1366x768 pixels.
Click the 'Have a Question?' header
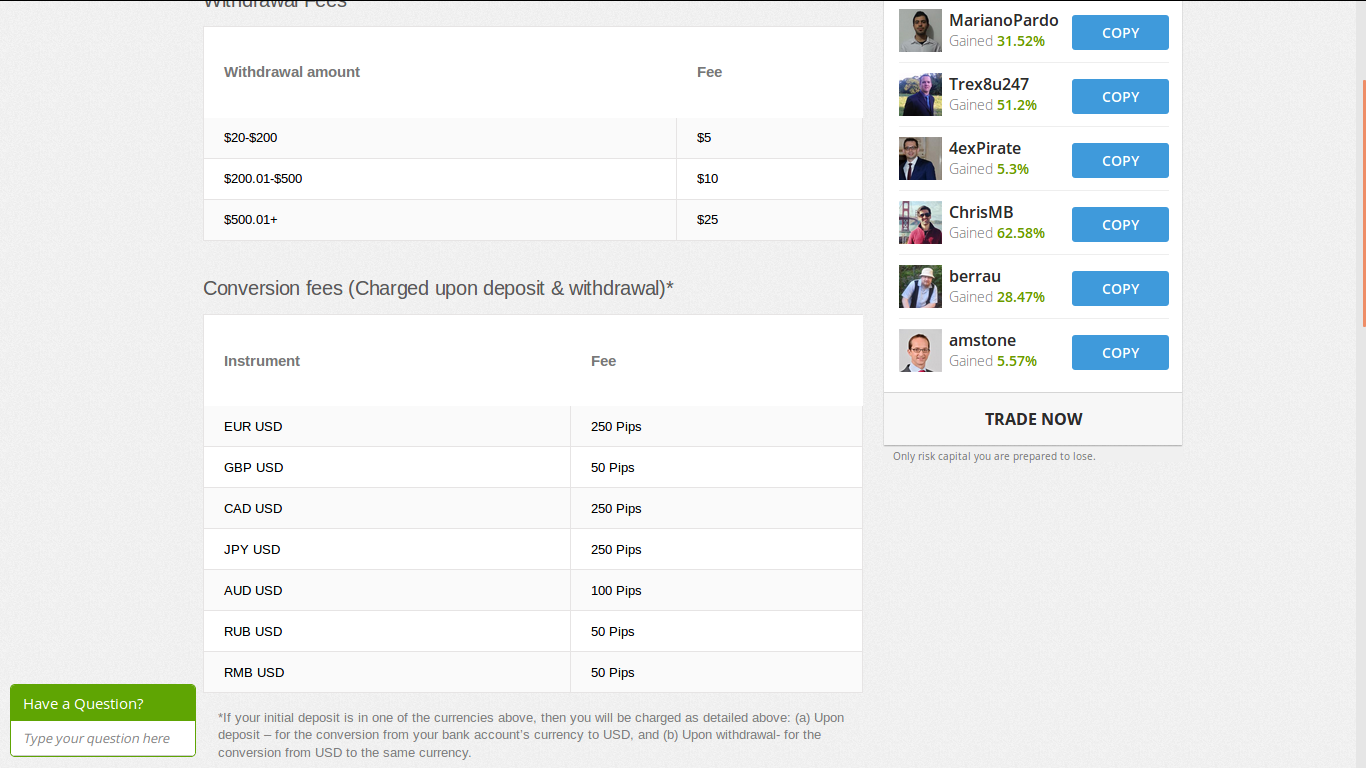[102, 704]
